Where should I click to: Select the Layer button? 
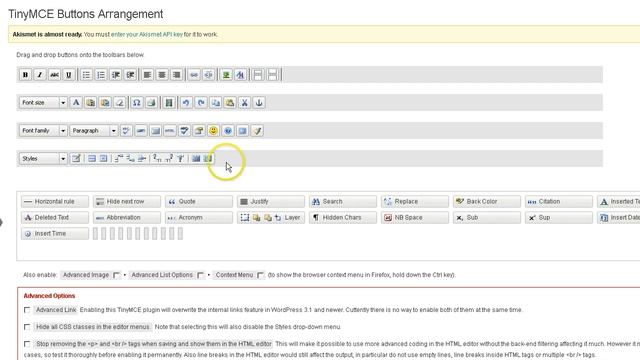(x=271, y=218)
